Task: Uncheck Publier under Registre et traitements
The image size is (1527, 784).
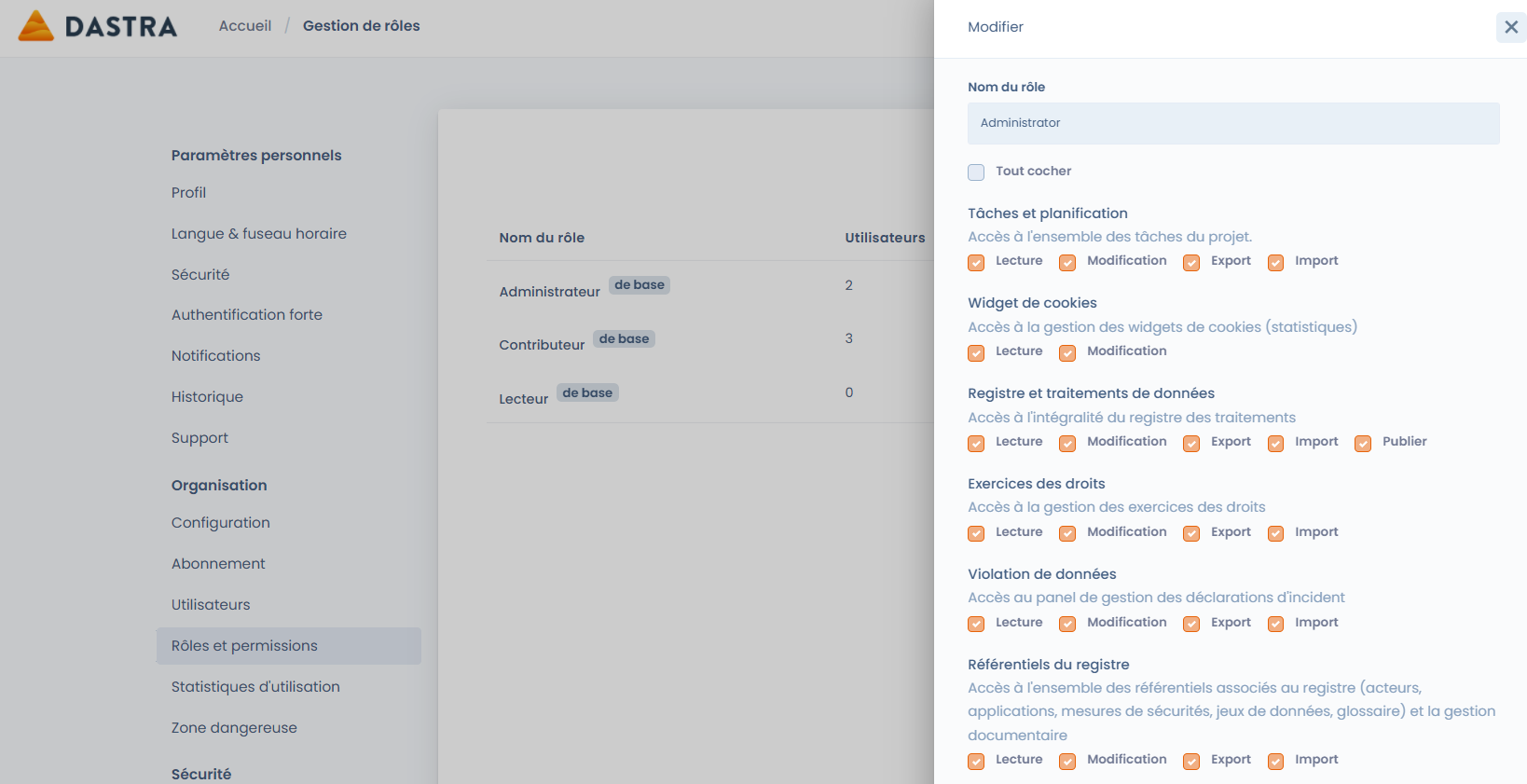Action: click(1363, 444)
